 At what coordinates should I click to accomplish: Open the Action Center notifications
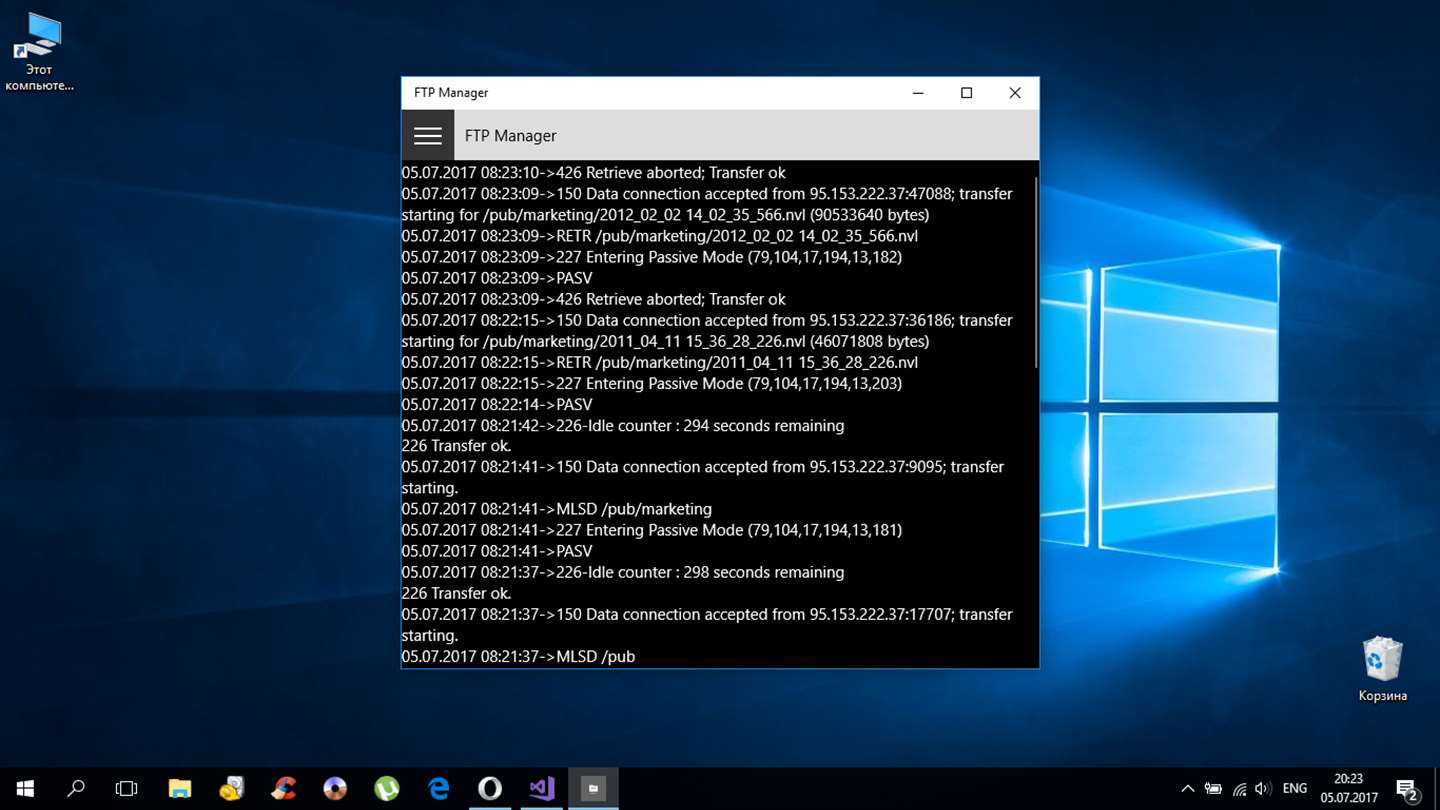(1407, 789)
